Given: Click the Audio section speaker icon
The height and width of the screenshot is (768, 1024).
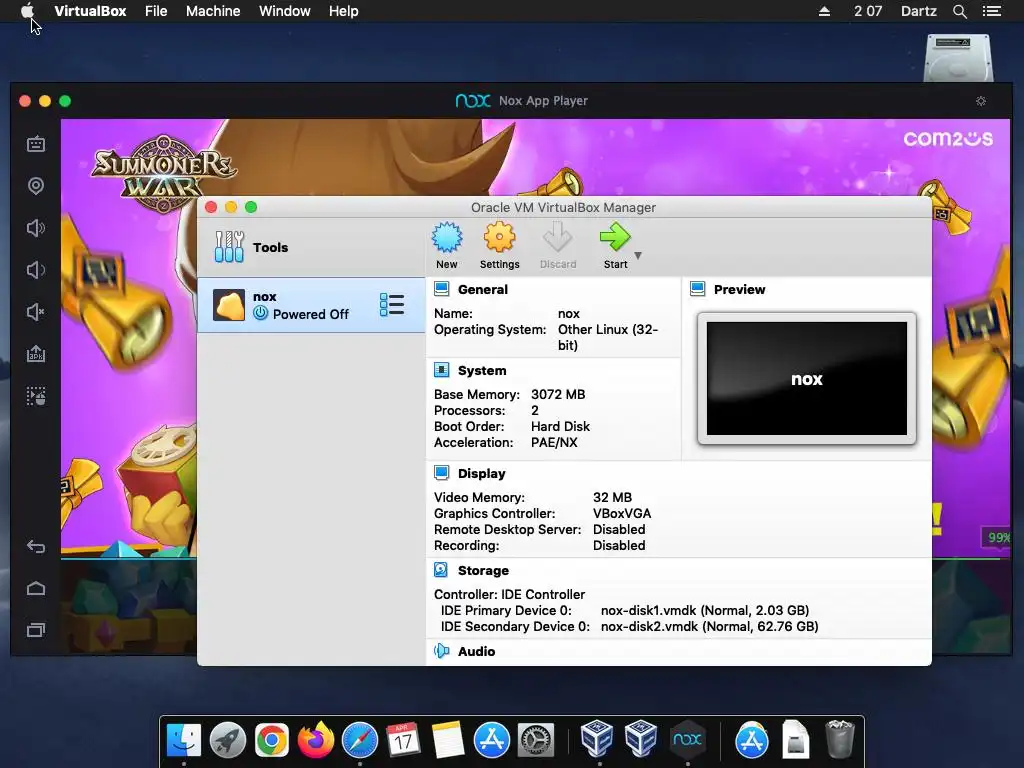Looking at the screenshot, I should point(441,651).
